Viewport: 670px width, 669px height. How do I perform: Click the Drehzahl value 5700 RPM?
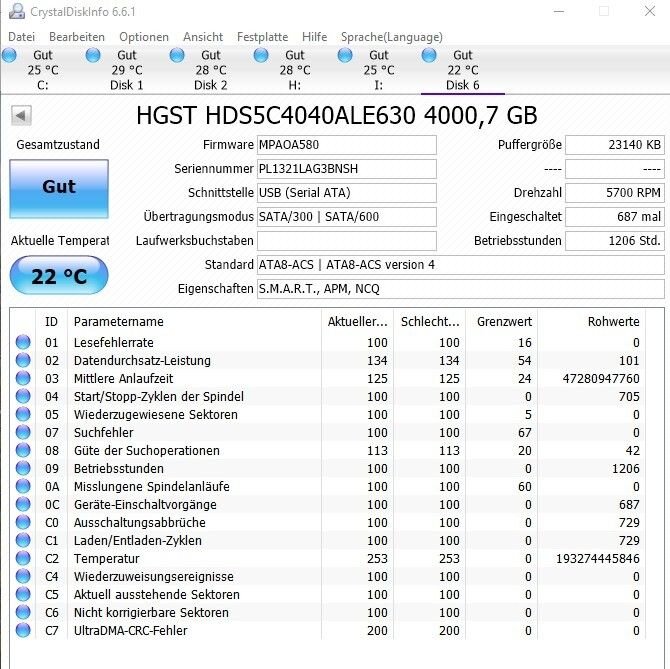tap(615, 193)
